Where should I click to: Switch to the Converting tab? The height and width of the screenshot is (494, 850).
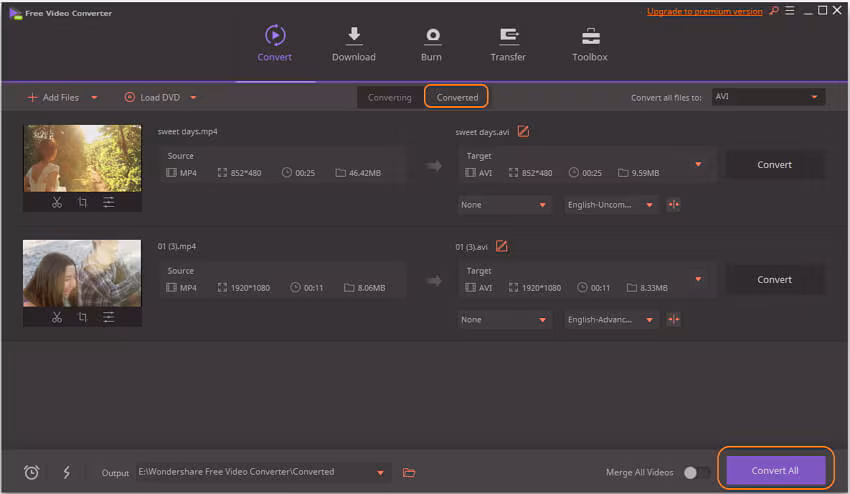[x=389, y=98]
